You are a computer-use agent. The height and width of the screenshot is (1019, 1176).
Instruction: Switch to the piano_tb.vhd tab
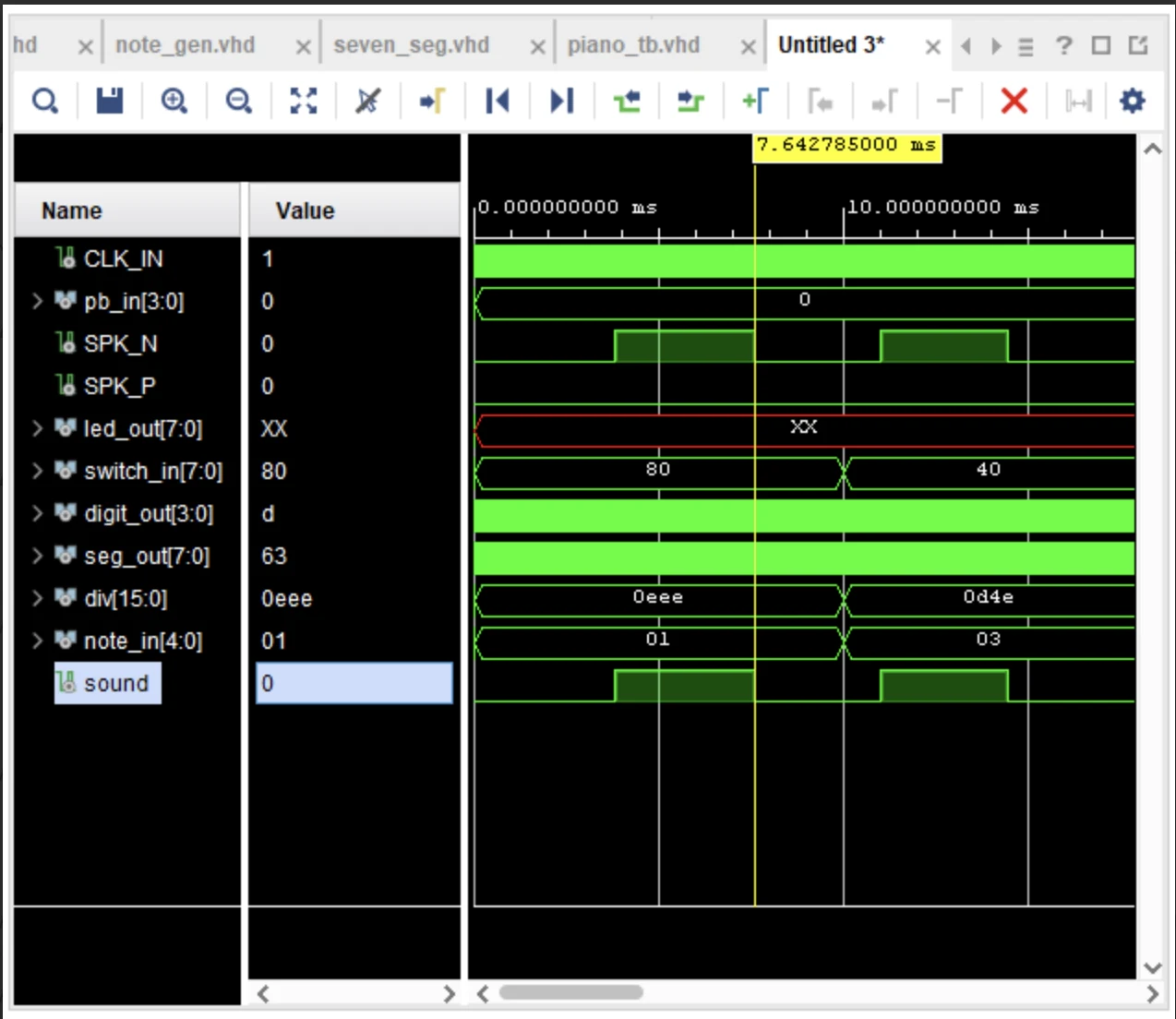point(633,45)
